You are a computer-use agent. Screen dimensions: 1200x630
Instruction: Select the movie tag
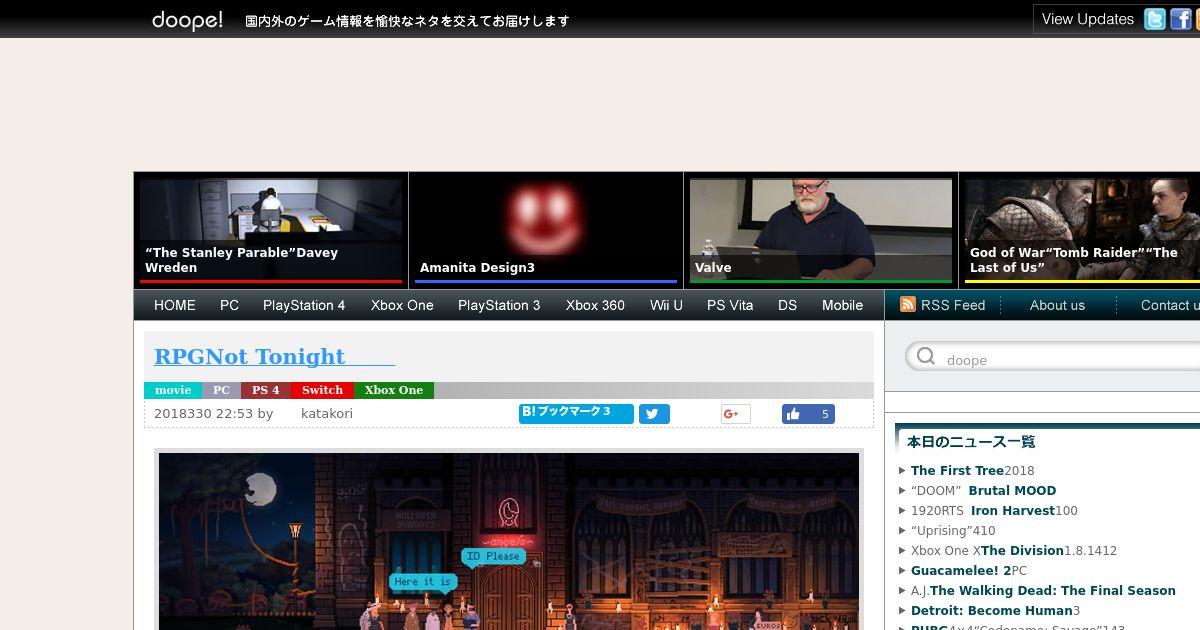pyautogui.click(x=173, y=390)
